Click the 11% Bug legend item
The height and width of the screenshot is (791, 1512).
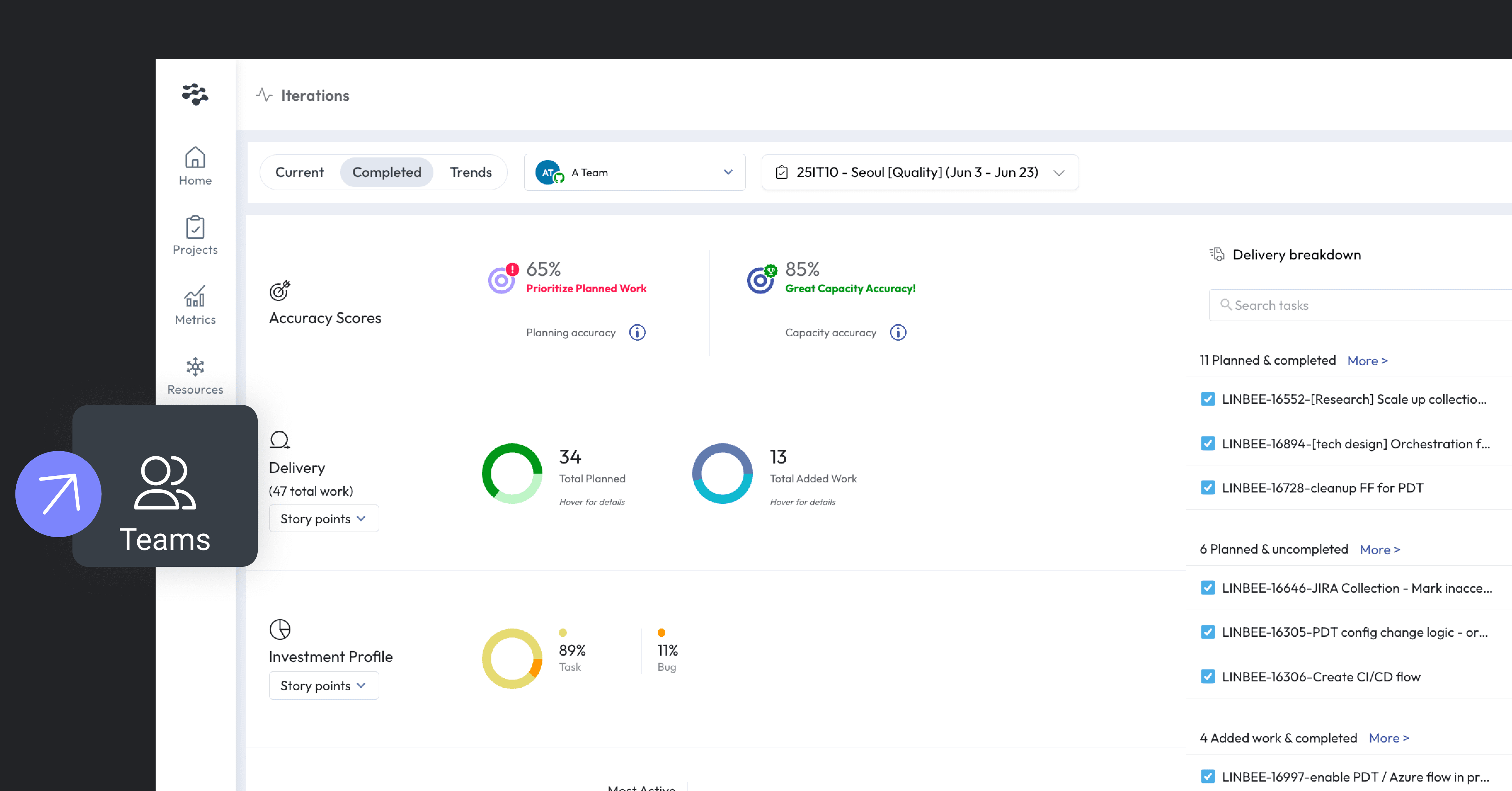pyautogui.click(x=667, y=651)
